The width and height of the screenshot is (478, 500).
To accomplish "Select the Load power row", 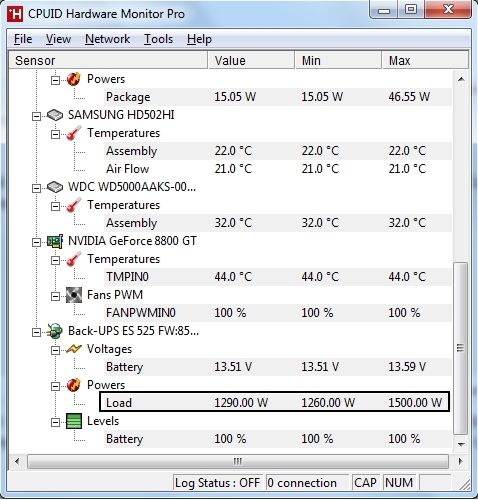I will tap(274, 402).
